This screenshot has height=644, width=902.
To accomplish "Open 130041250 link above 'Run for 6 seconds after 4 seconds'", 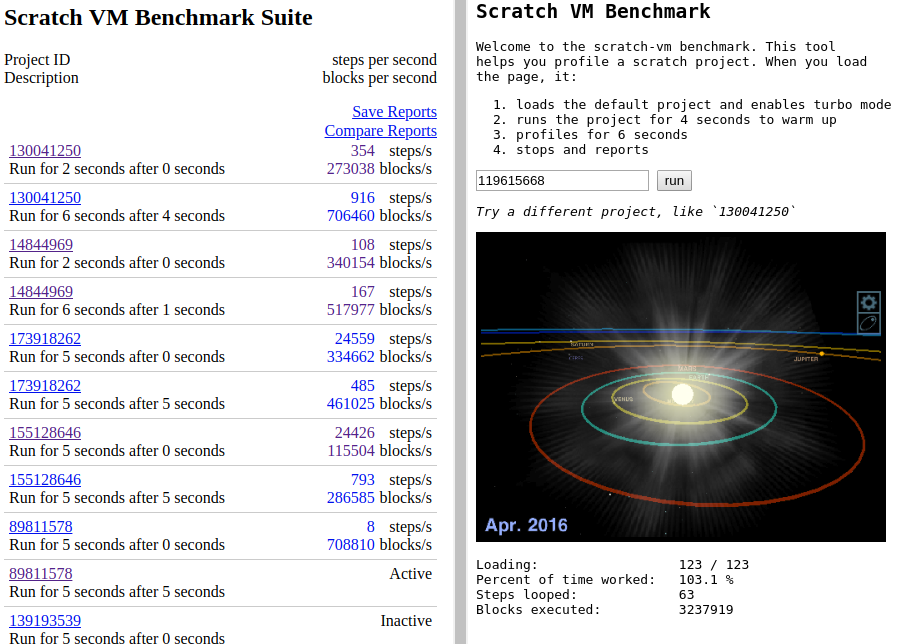I will [45, 198].
